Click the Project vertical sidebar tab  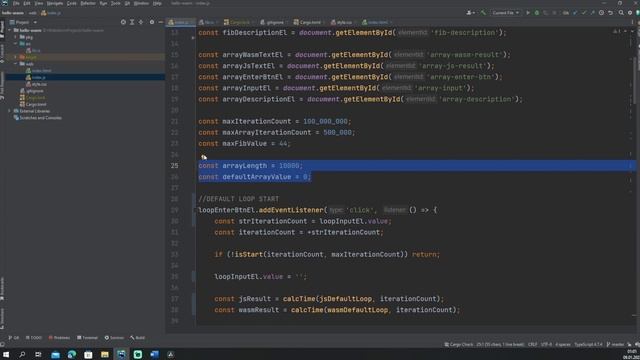[2, 29]
